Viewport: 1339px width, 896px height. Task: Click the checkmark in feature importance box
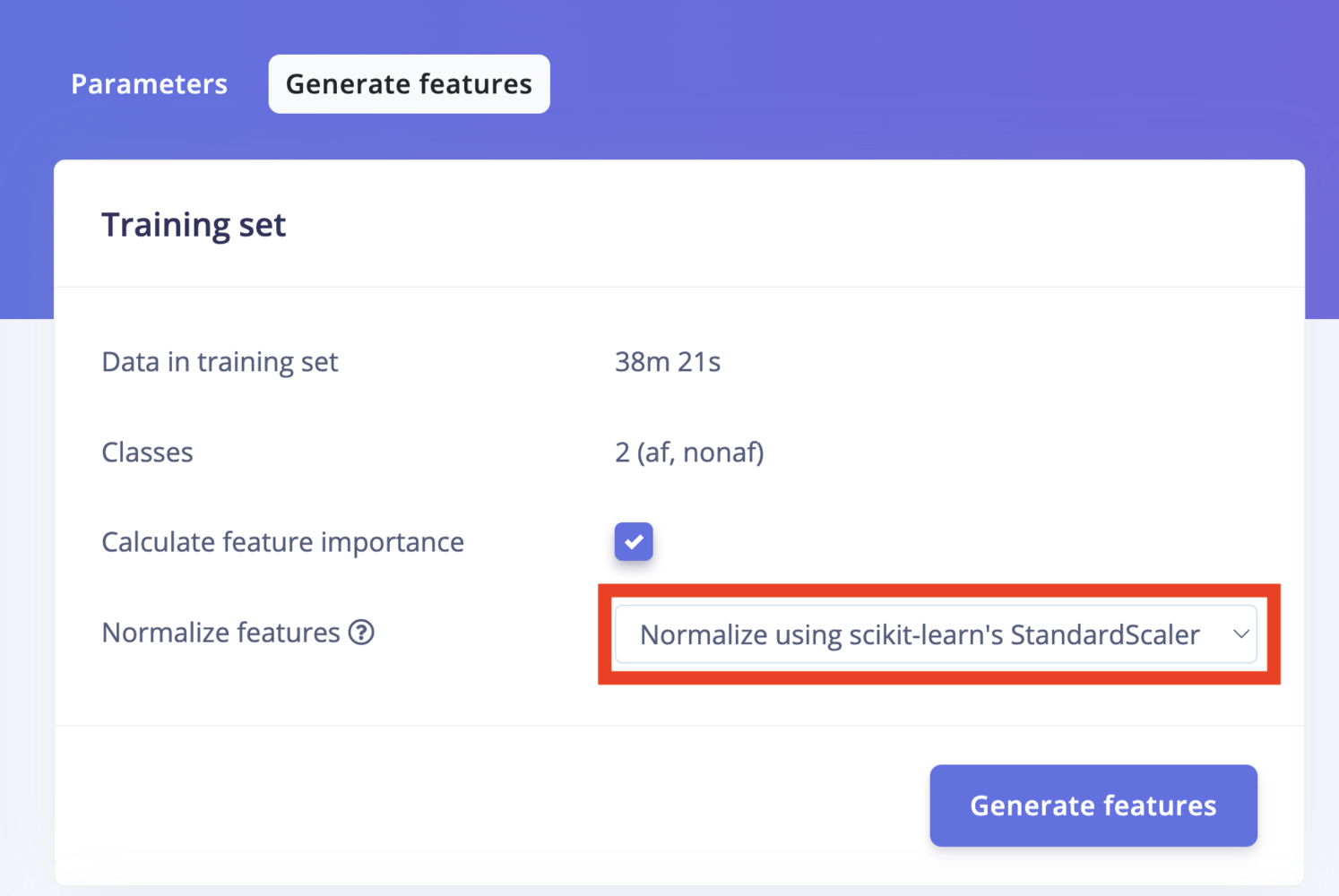(x=634, y=542)
